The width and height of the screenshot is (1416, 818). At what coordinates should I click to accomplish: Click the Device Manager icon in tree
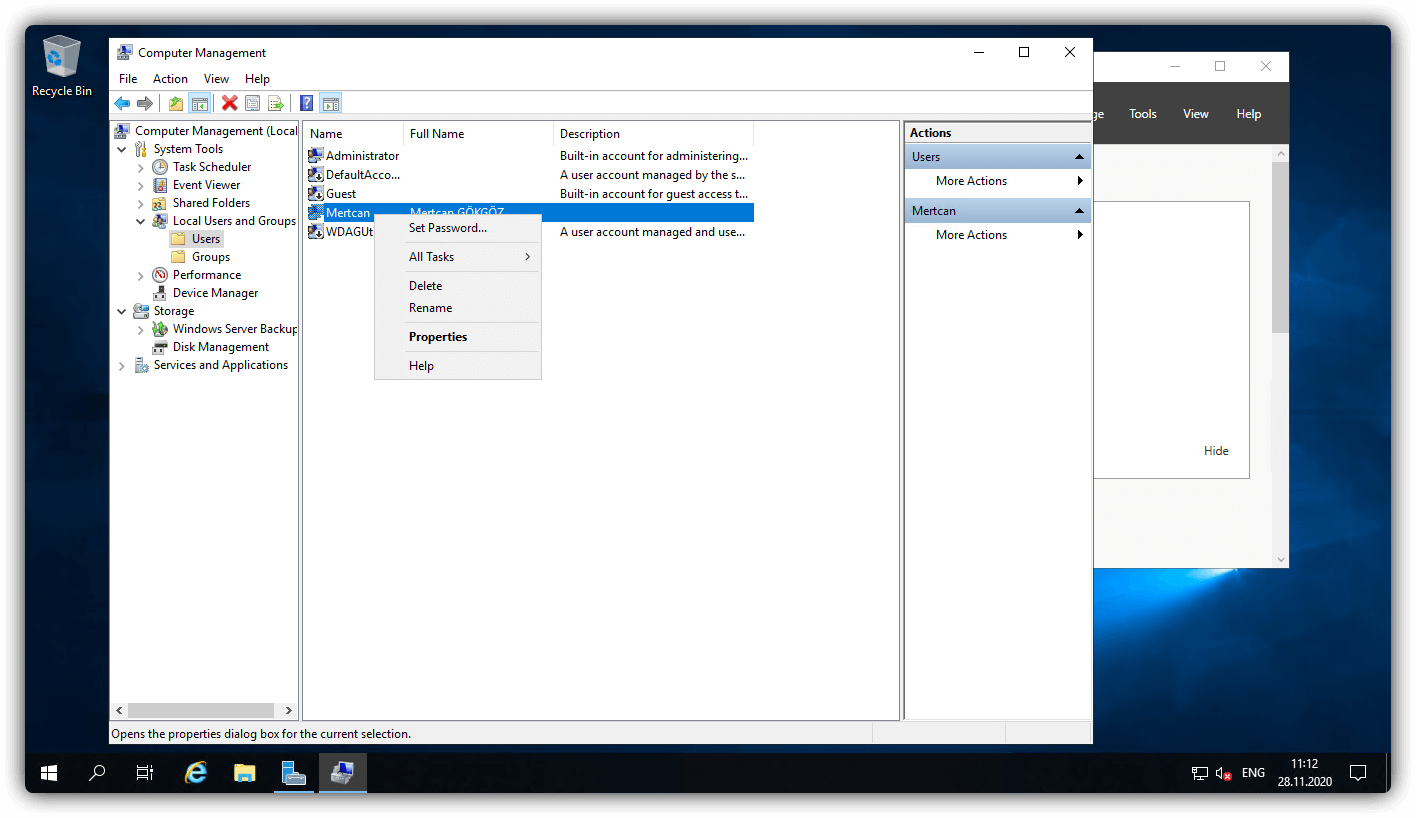160,293
